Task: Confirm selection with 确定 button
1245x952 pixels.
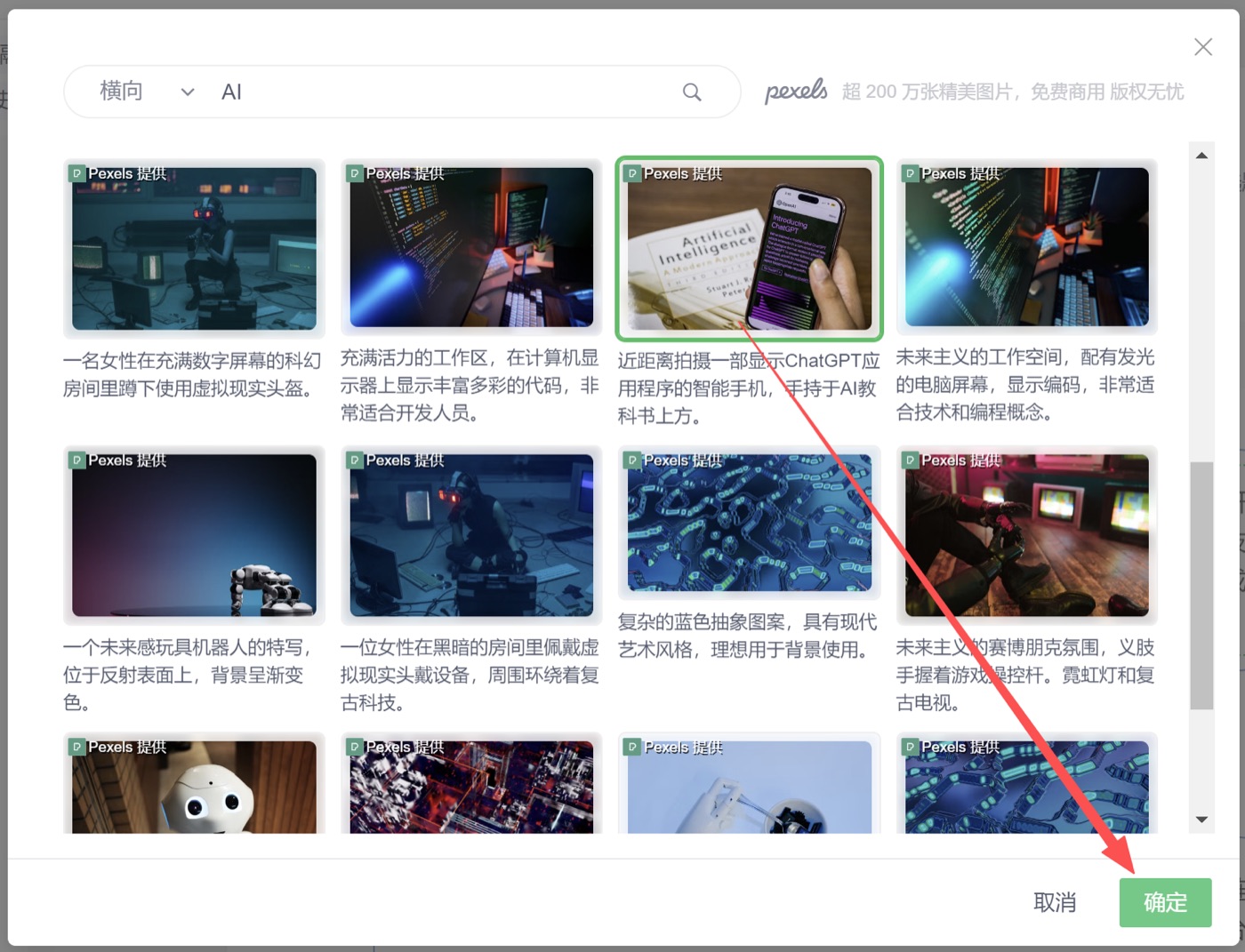Action: tap(1165, 902)
